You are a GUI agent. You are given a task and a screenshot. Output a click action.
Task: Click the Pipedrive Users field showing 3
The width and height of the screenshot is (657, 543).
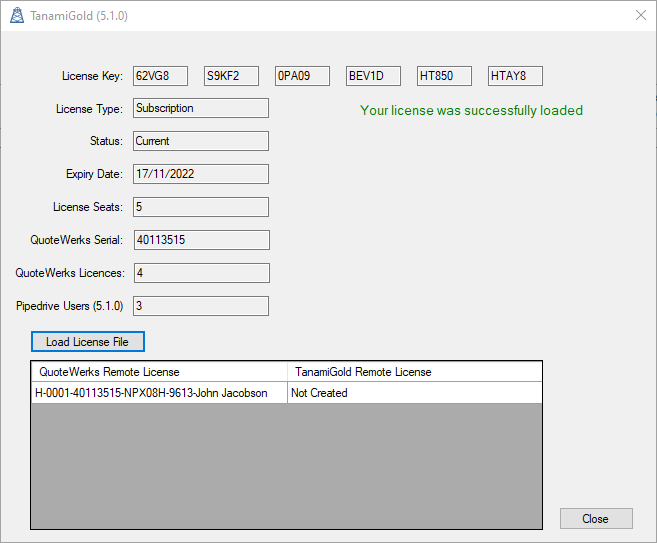[x=201, y=306]
